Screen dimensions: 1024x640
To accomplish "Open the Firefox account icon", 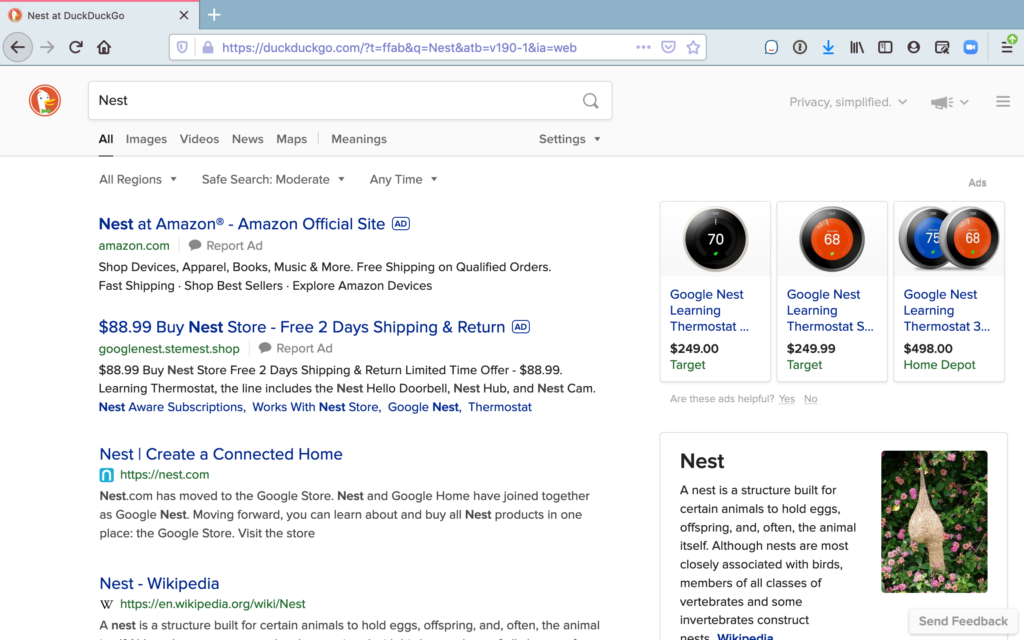I will point(914,47).
